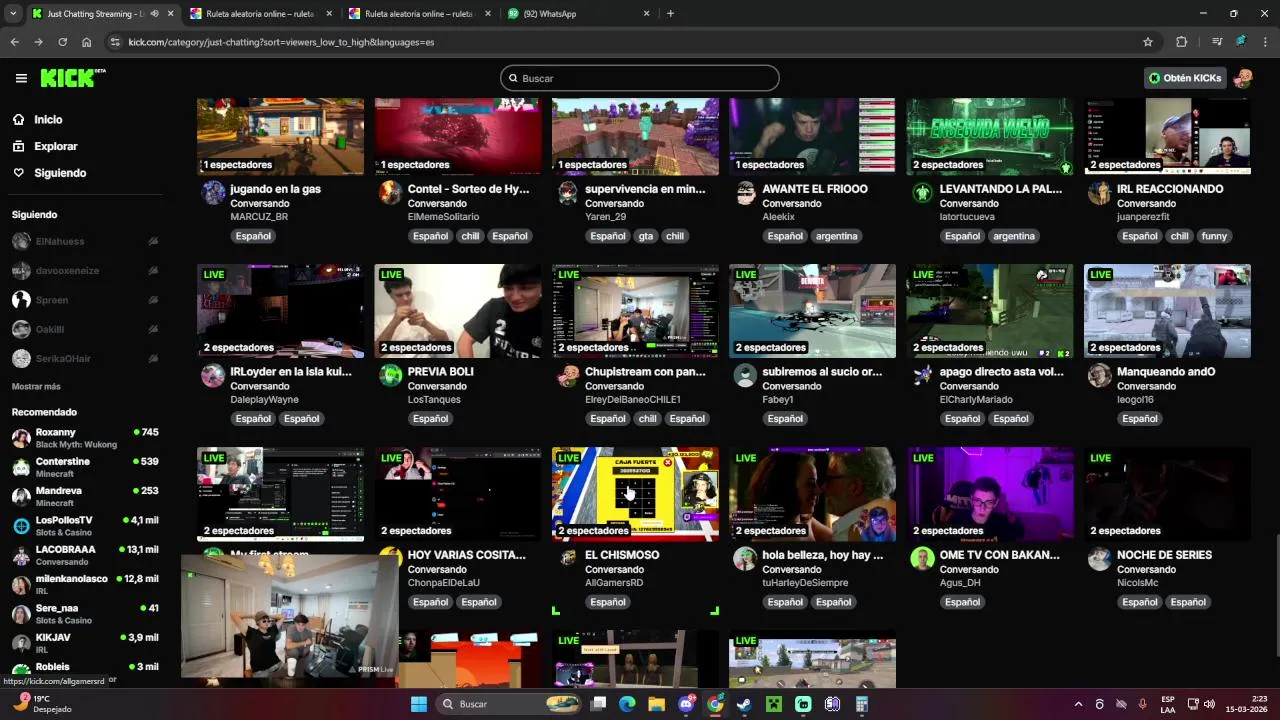This screenshot has width=1280, height=720.
Task: Open the user profile avatar menu
Action: (1243, 78)
